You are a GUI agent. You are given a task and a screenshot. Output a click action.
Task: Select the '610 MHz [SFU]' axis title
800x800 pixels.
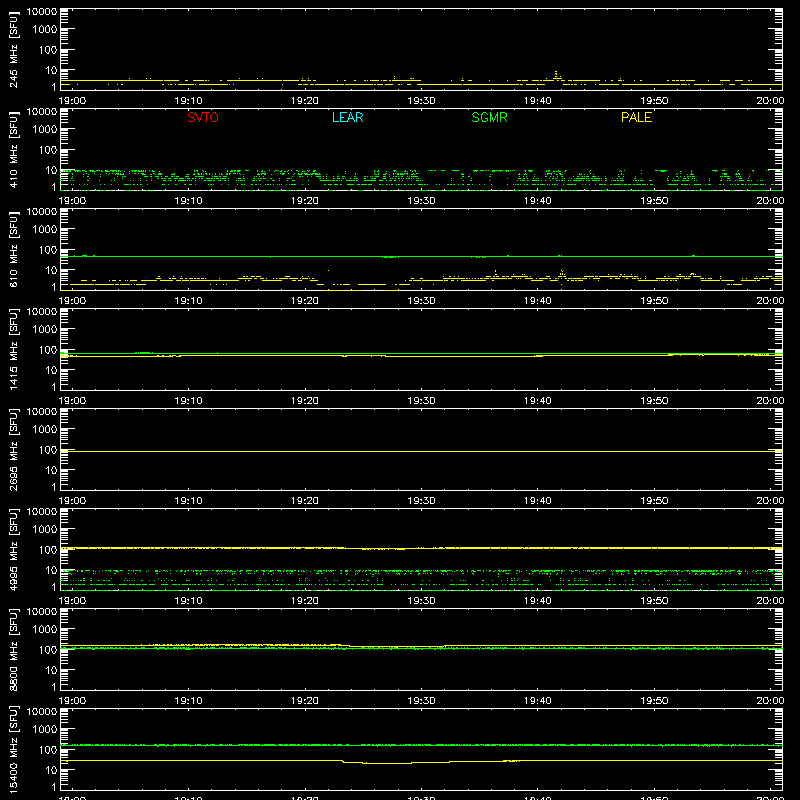[x=14, y=249]
